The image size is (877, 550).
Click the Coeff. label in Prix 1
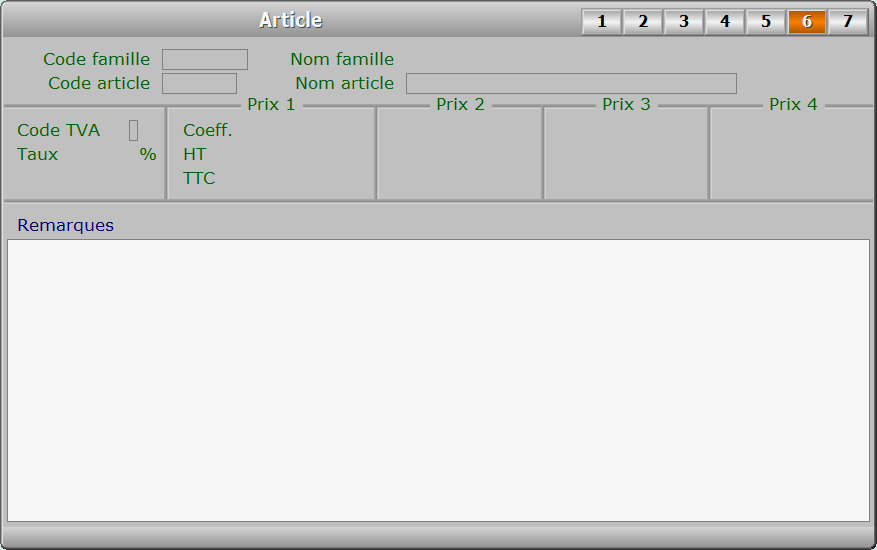pos(208,130)
